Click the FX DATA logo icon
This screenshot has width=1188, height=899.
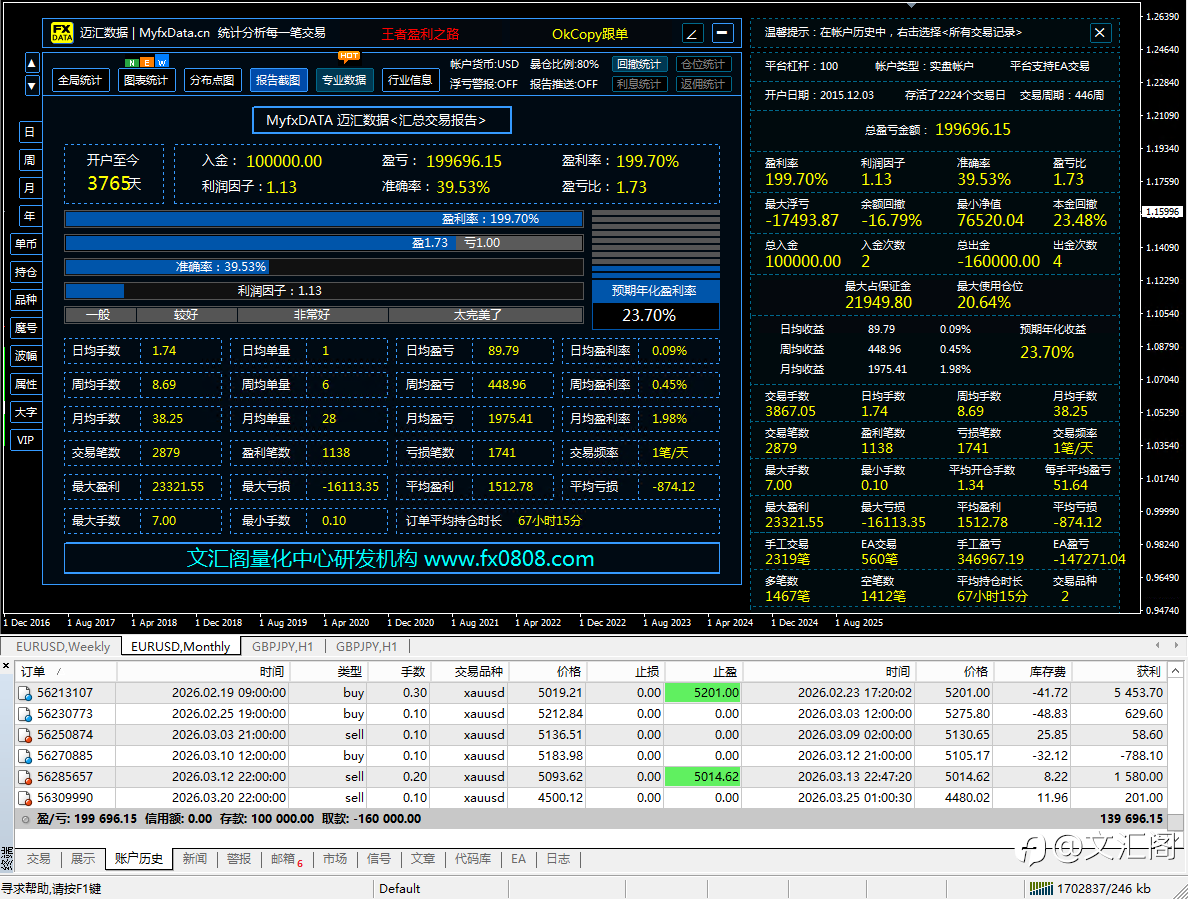click(x=61, y=33)
